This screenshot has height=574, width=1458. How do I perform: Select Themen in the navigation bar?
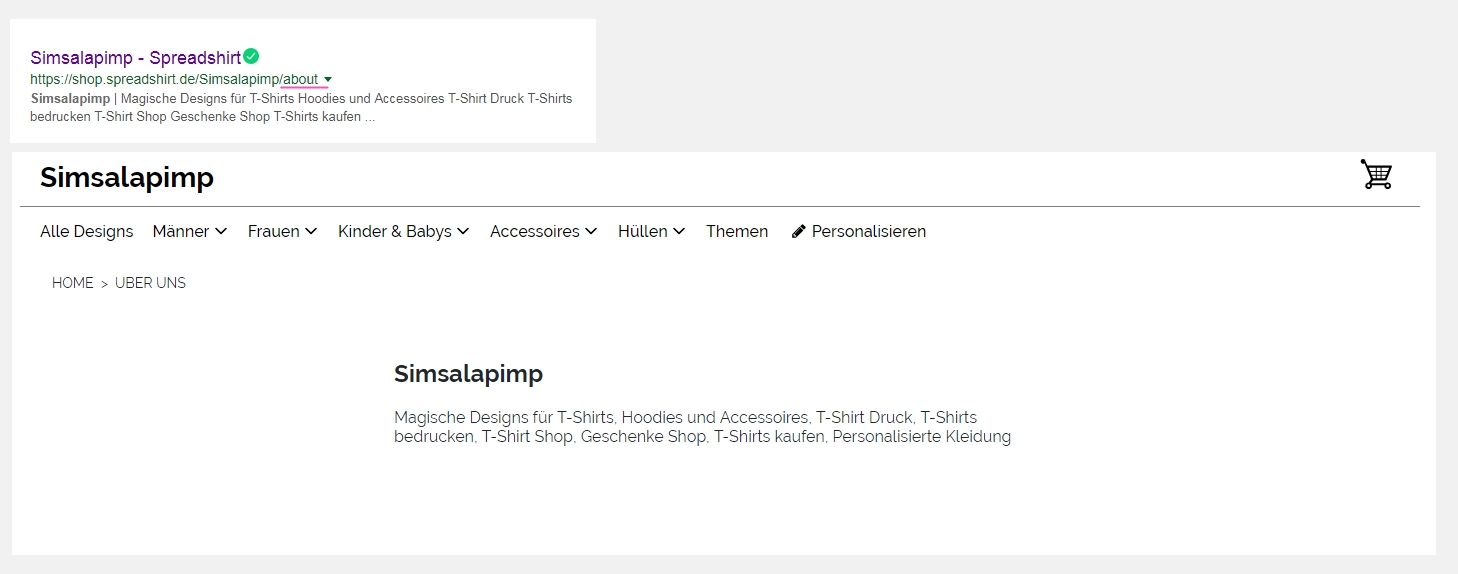(737, 232)
